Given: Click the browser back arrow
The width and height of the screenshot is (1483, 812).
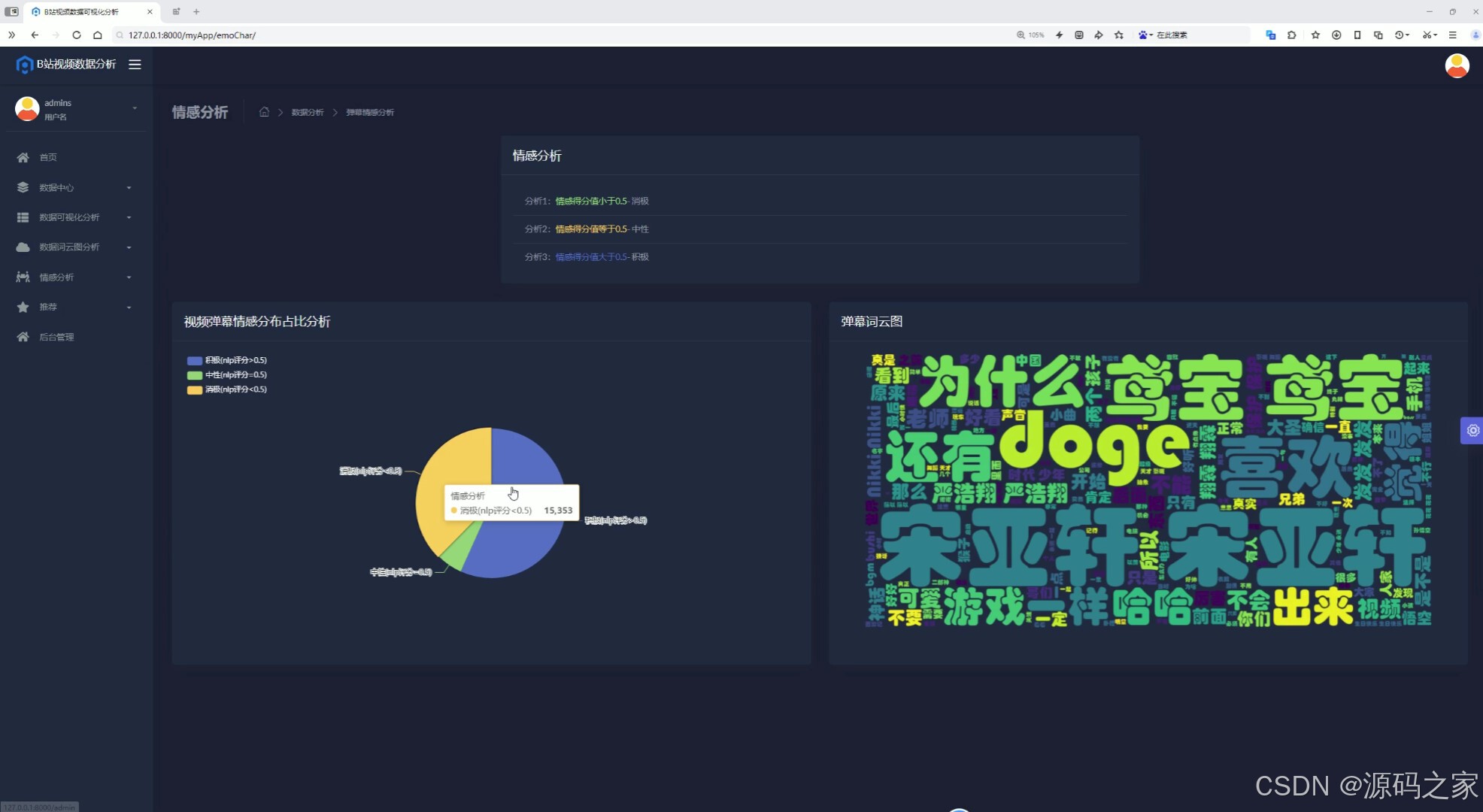Looking at the screenshot, I should tap(35, 35).
